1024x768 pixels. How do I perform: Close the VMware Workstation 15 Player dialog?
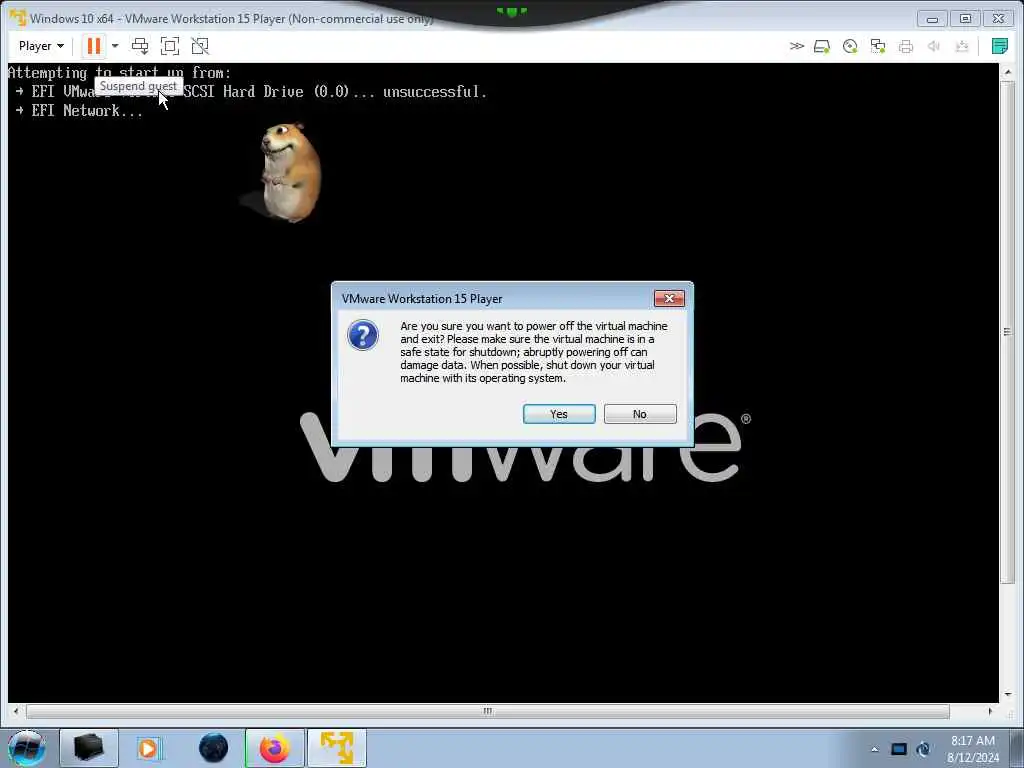(x=669, y=298)
